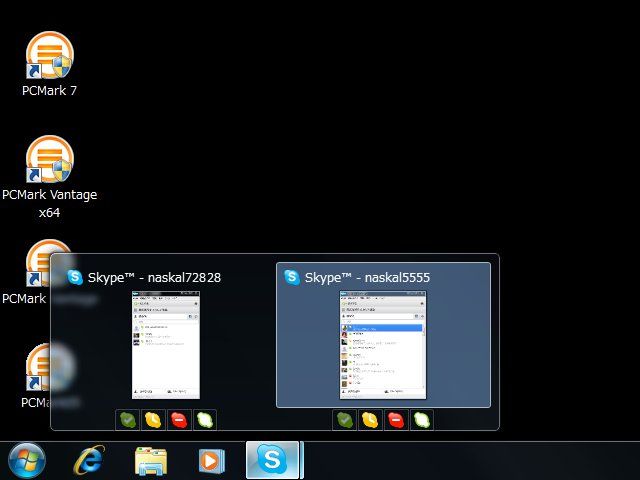Image resolution: width=640 pixels, height=480 pixels.
Task: Select the naskal72828 Skype window thumbnail
Action: click(166, 345)
